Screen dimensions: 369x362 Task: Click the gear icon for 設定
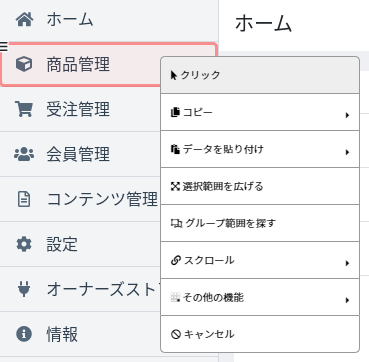point(24,244)
